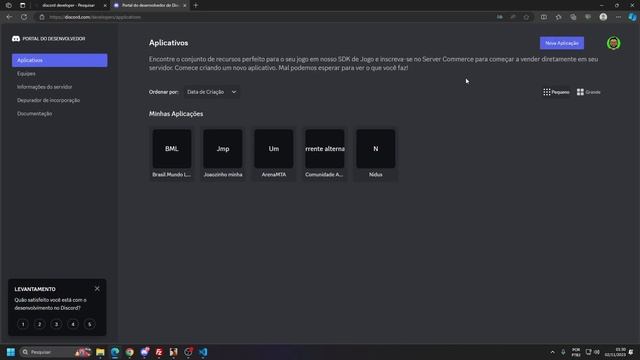
Task: Open FileZilla from taskbar
Action: pyautogui.click(x=159, y=352)
